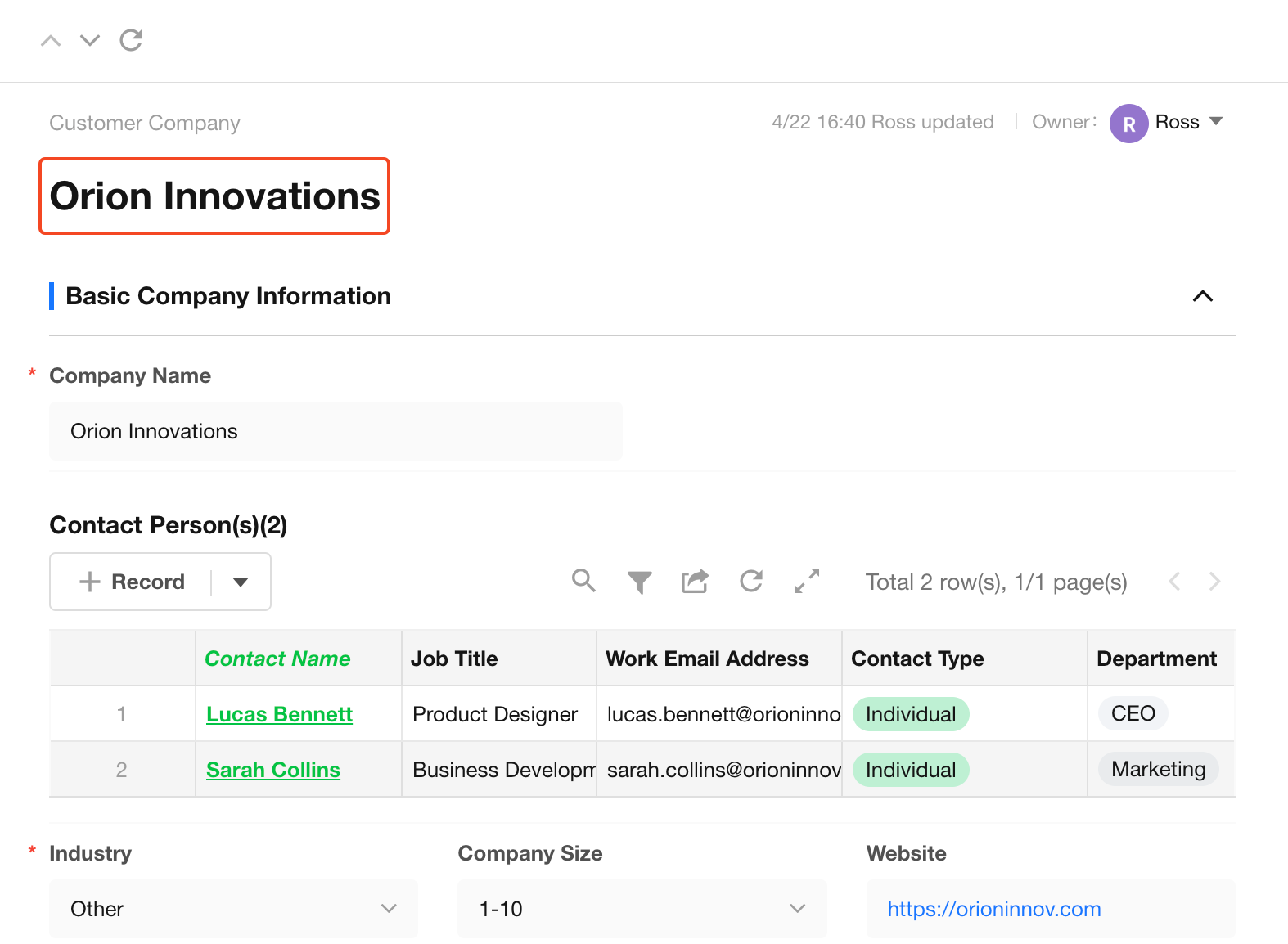Go to next page of contacts

[x=1214, y=582]
